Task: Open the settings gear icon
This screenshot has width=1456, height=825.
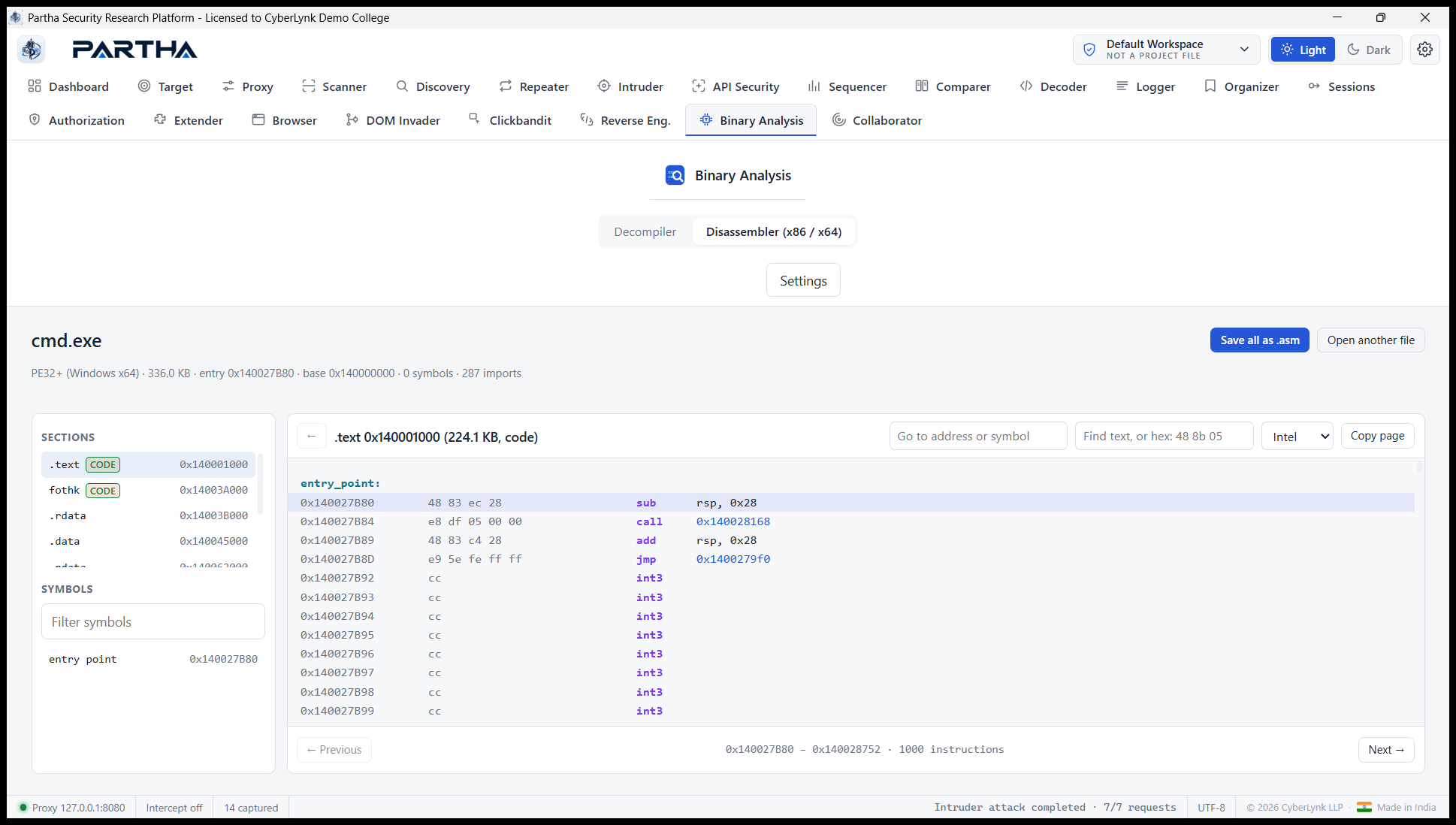Action: [1424, 50]
